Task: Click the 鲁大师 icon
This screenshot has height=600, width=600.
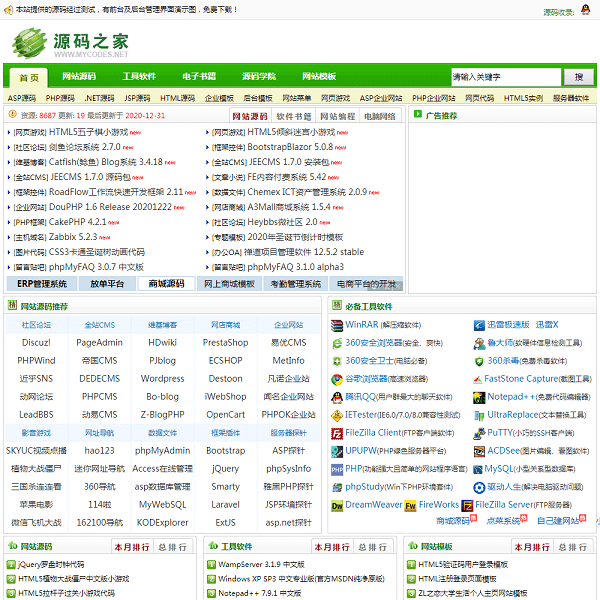Action: pyautogui.click(x=479, y=344)
